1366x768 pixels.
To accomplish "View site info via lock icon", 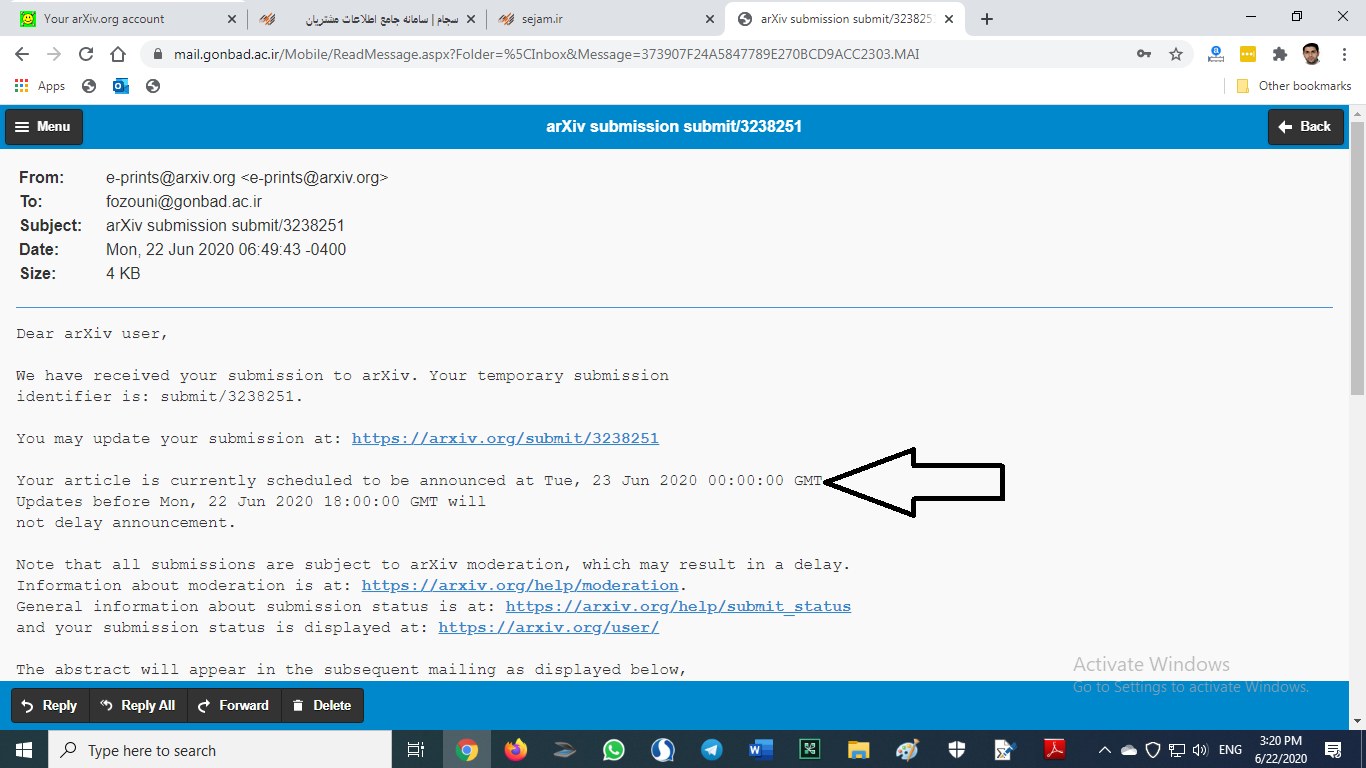I will (157, 54).
